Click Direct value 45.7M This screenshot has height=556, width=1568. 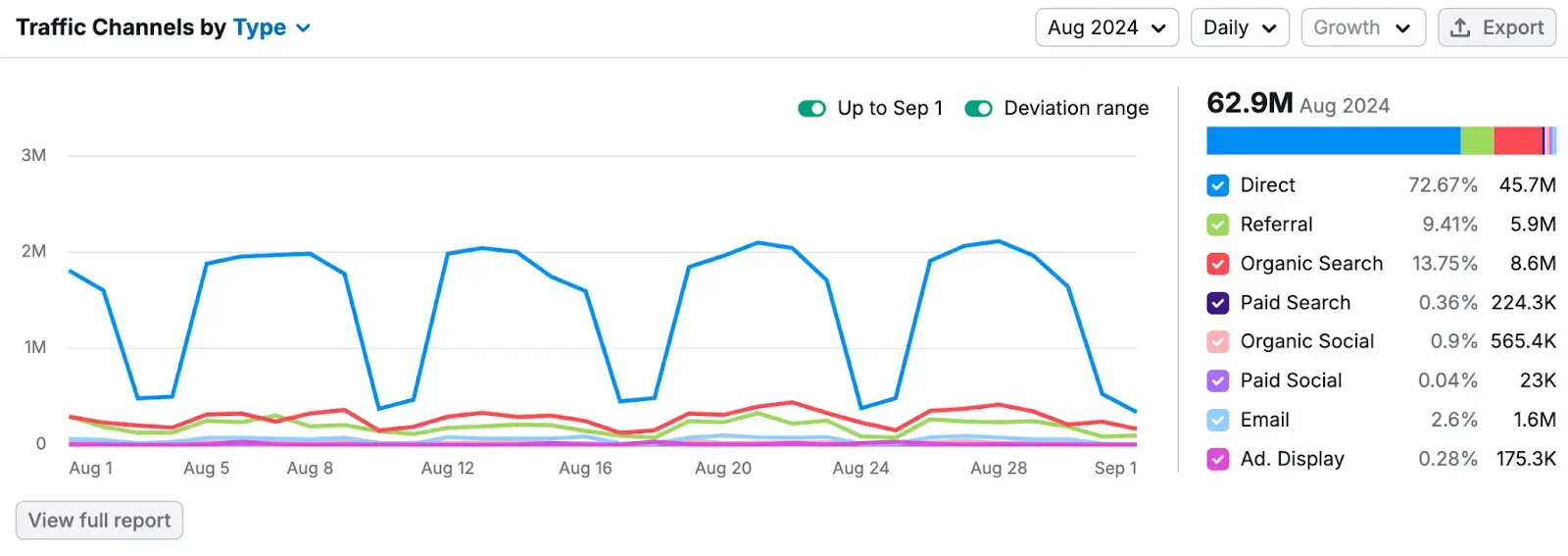coord(1527,185)
